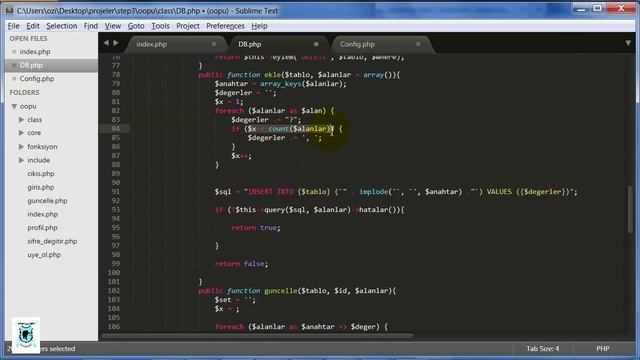Open the Help menu
Screen dimensions: 640x360
click(259, 26)
